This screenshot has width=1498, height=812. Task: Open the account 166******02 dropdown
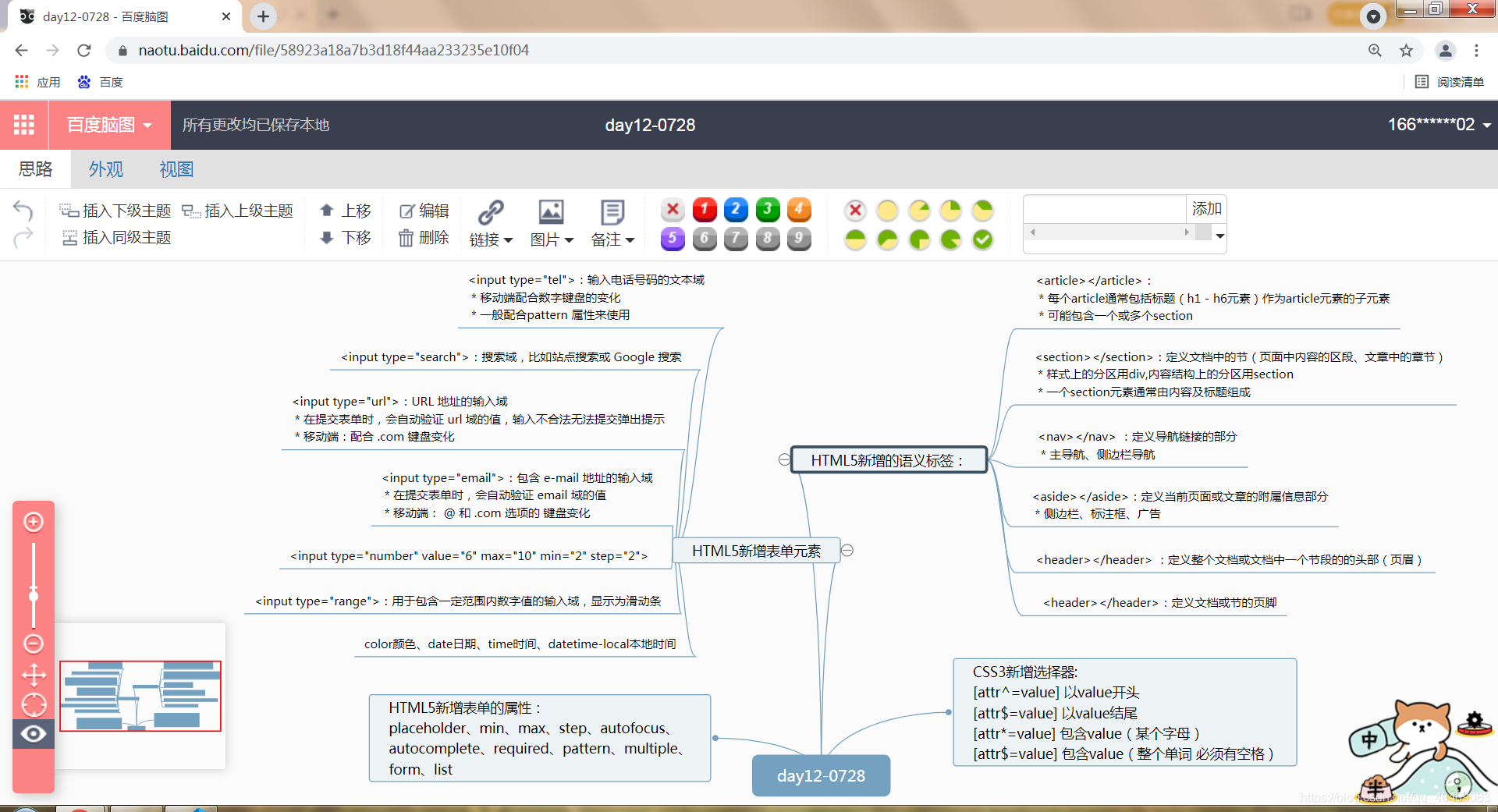point(1439,125)
